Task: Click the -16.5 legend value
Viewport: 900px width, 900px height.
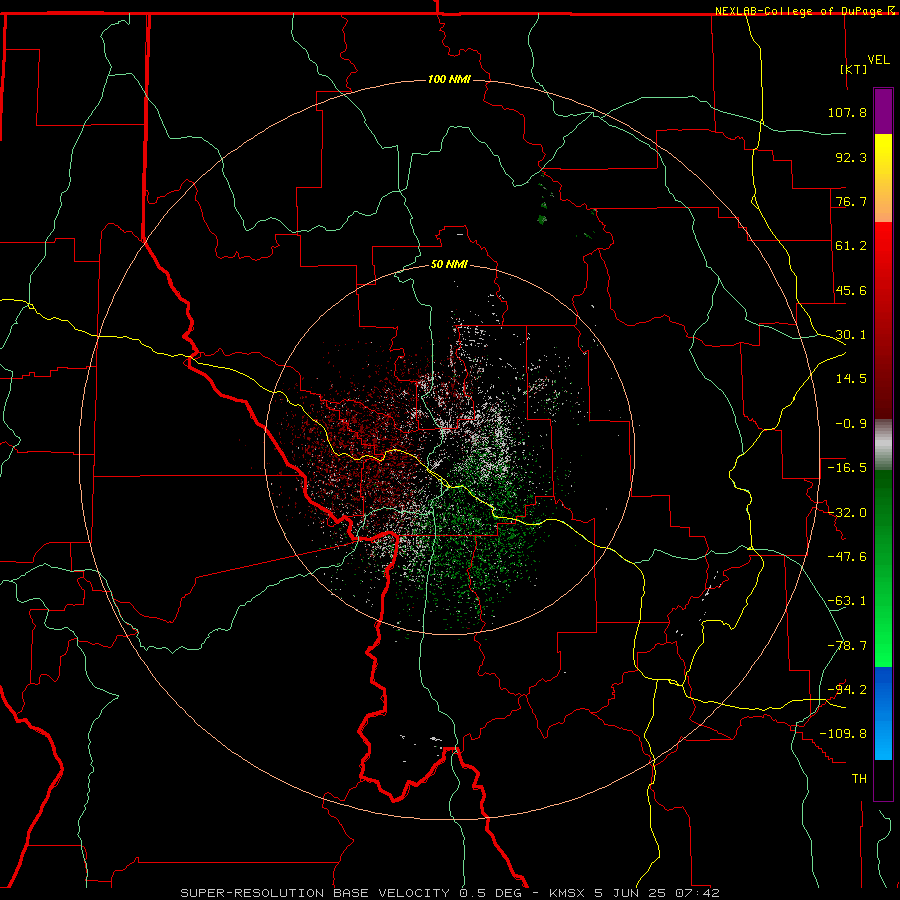Action: (847, 468)
